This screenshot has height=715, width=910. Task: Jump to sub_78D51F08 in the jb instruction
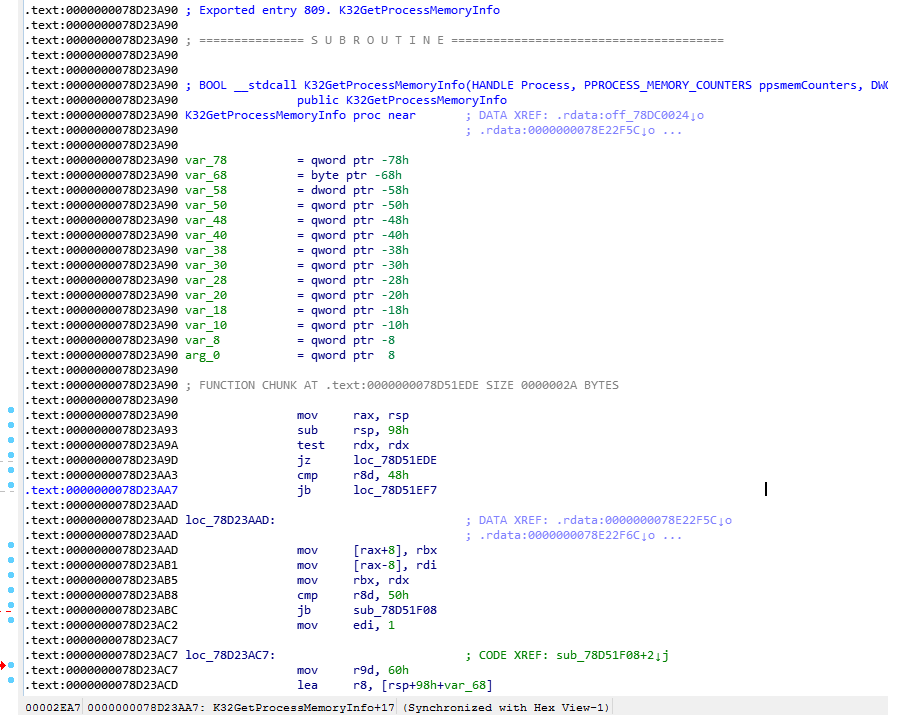pos(395,610)
